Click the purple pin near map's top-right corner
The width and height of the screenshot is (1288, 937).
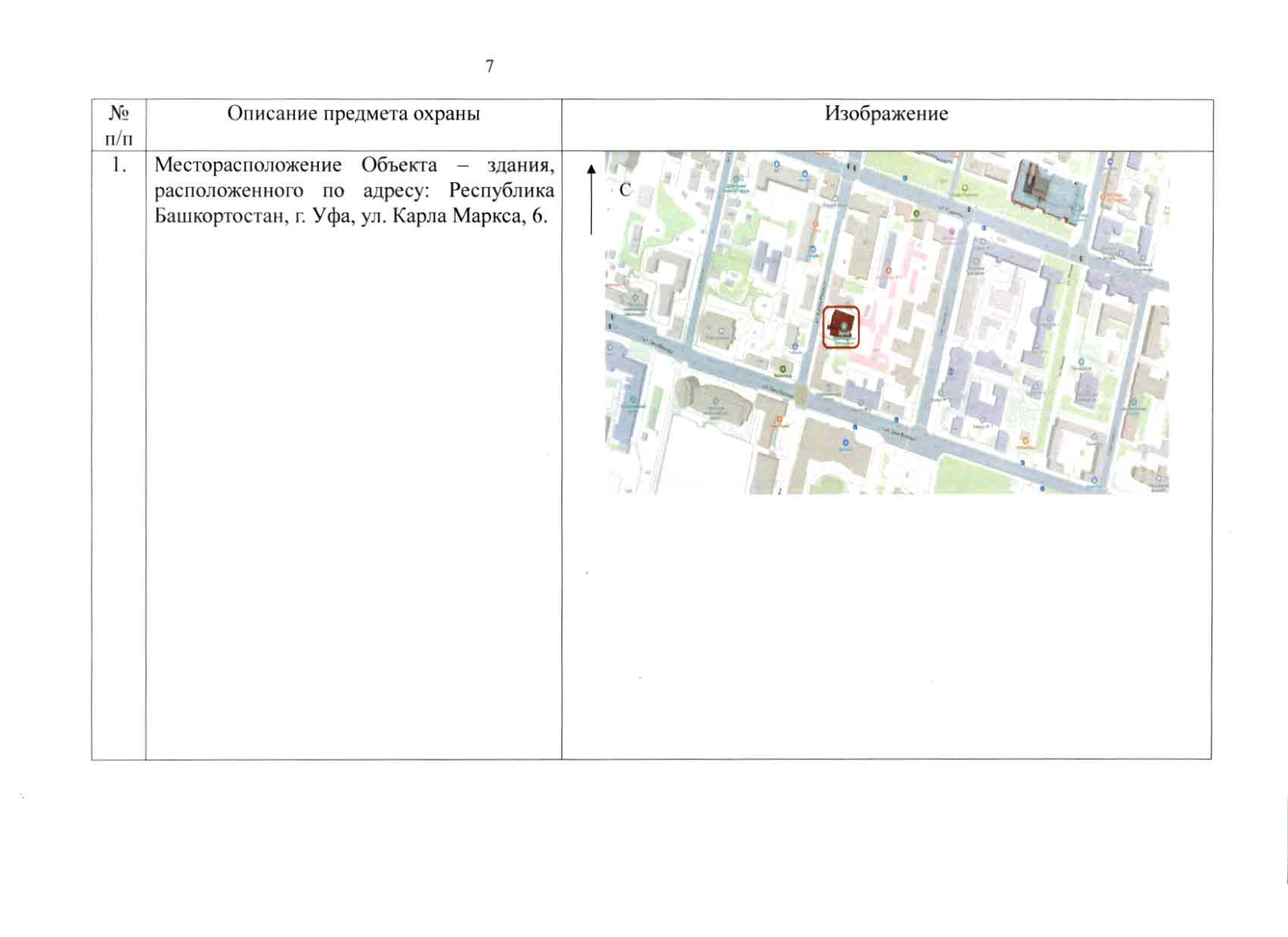pos(1109,162)
